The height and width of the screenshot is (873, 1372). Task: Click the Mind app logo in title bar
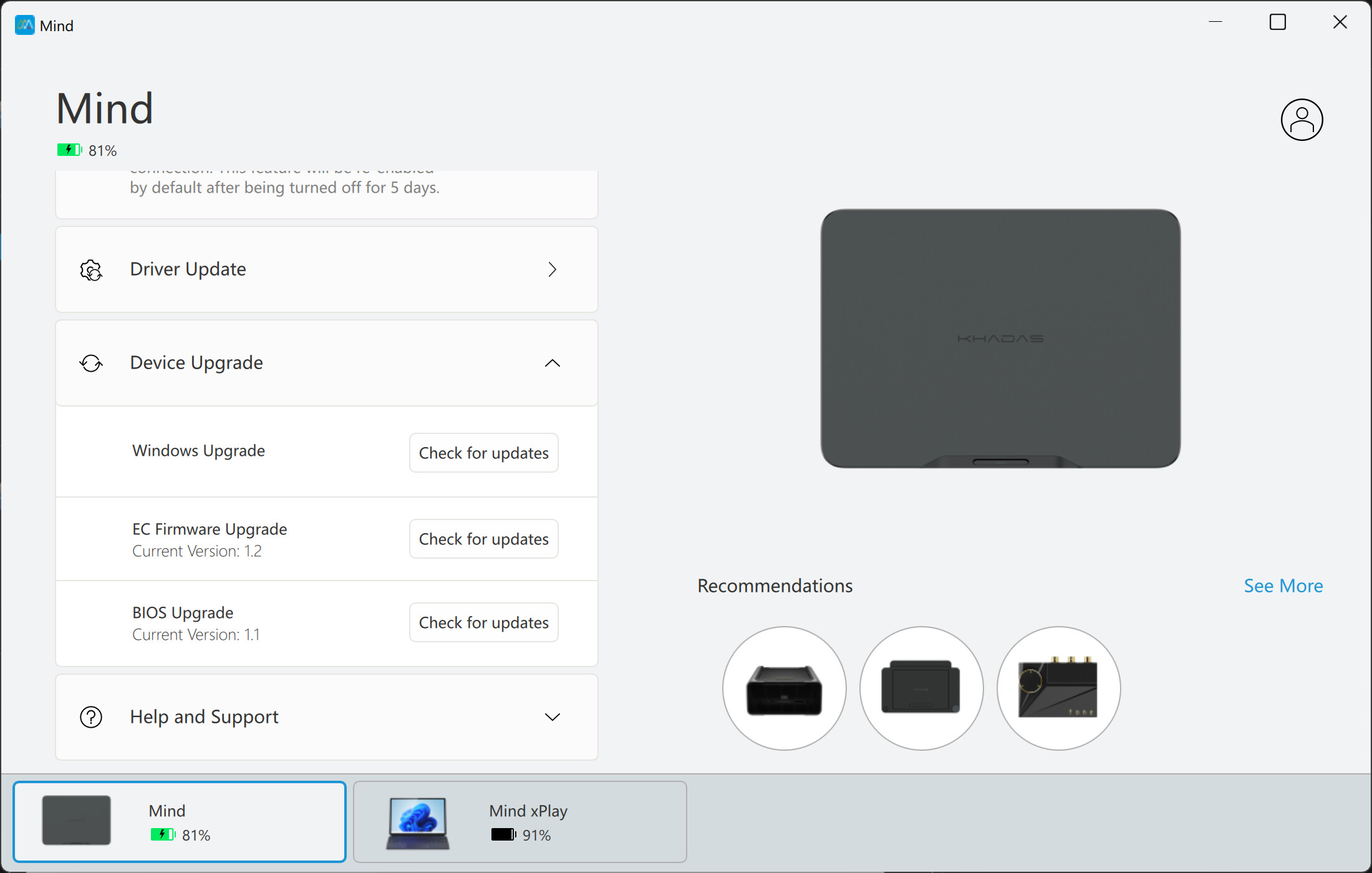point(25,25)
